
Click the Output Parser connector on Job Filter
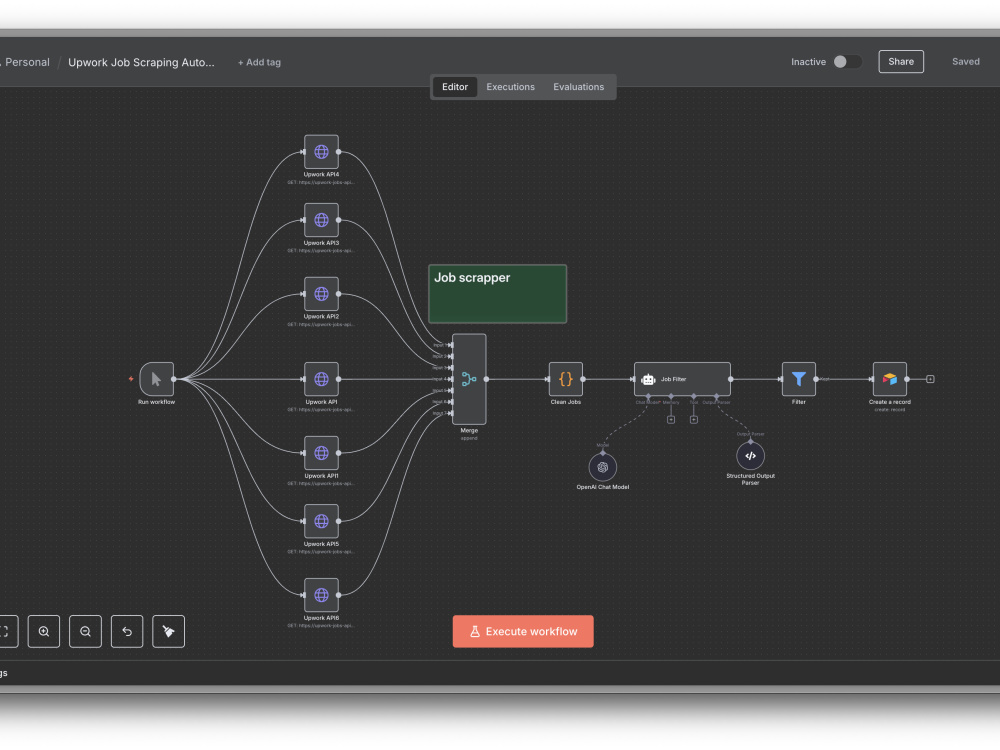pos(717,397)
